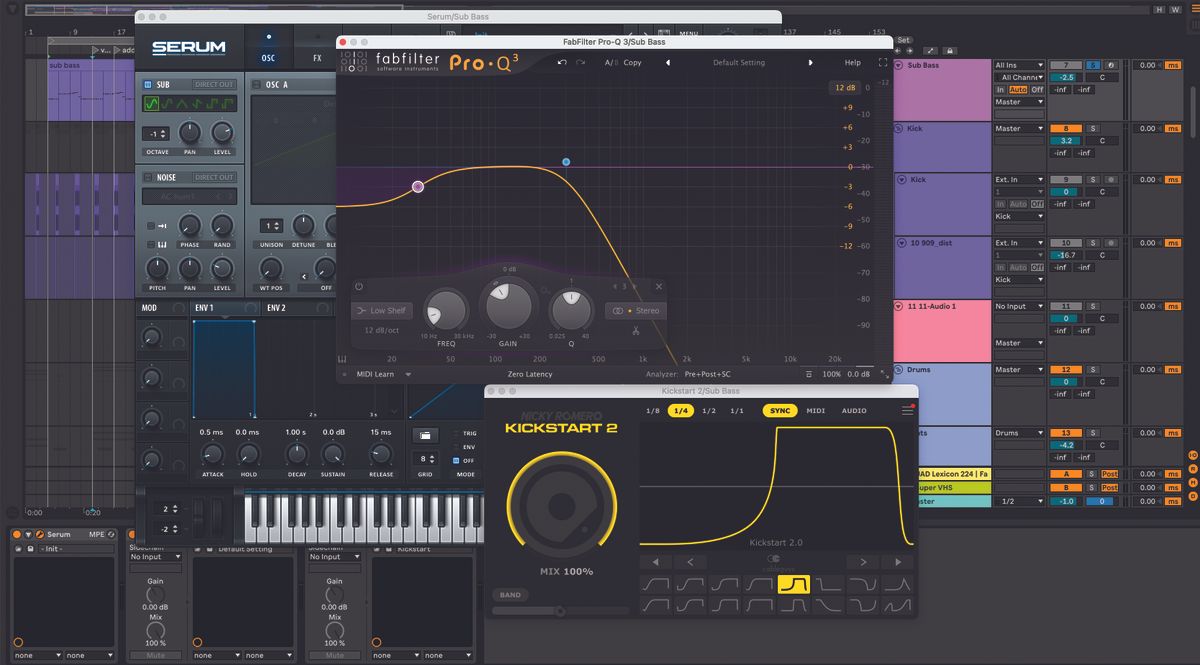Image resolution: width=1200 pixels, height=665 pixels.
Task: Toggle the band power button in Pro-Q 3
Action: 358,287
